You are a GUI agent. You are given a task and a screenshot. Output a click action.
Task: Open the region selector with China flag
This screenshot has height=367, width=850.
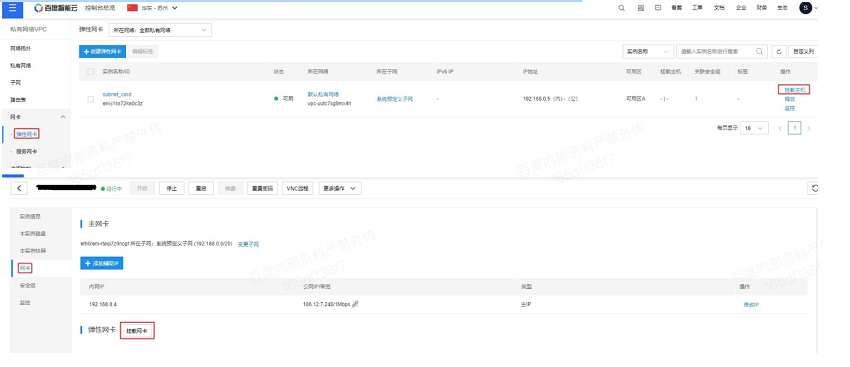coord(152,8)
